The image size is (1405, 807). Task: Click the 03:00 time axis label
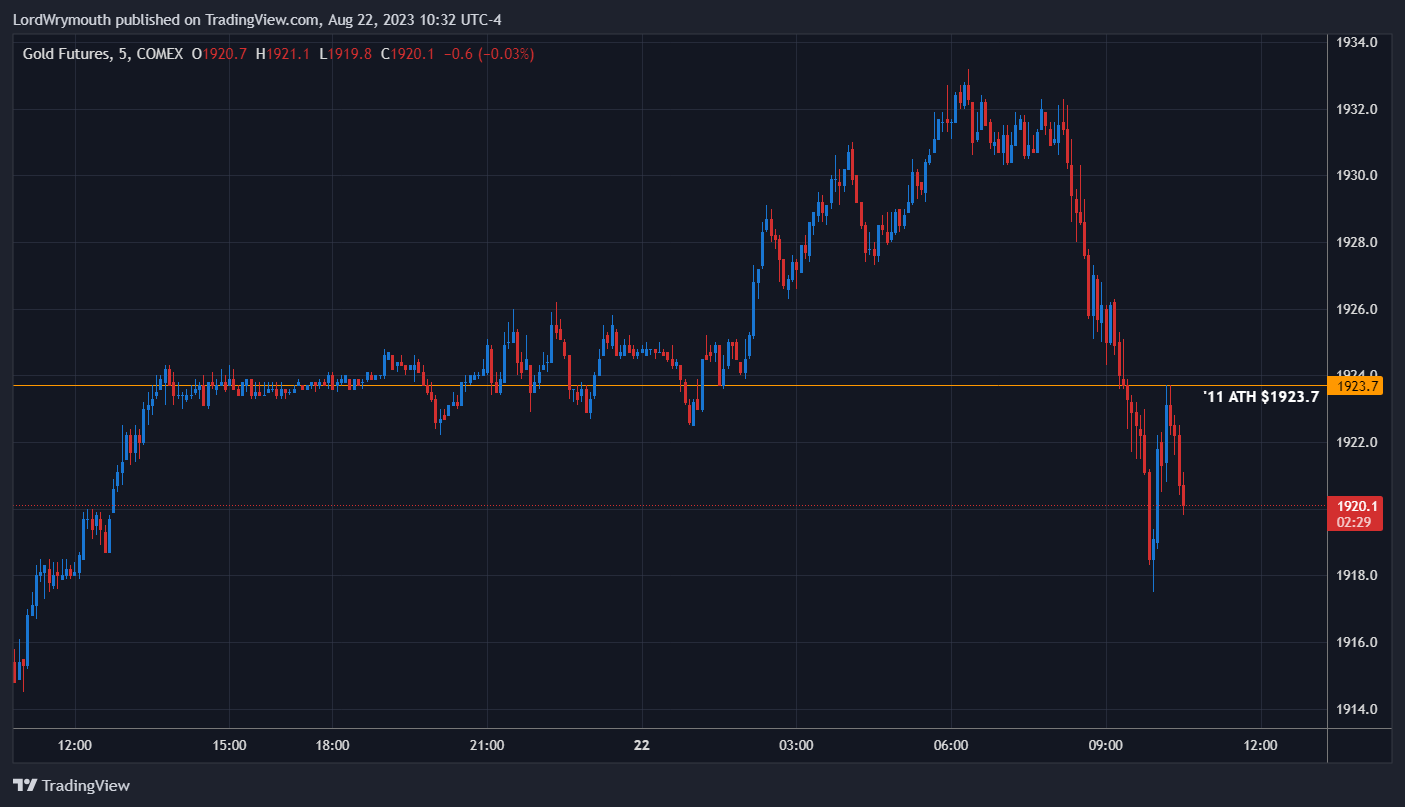point(796,745)
